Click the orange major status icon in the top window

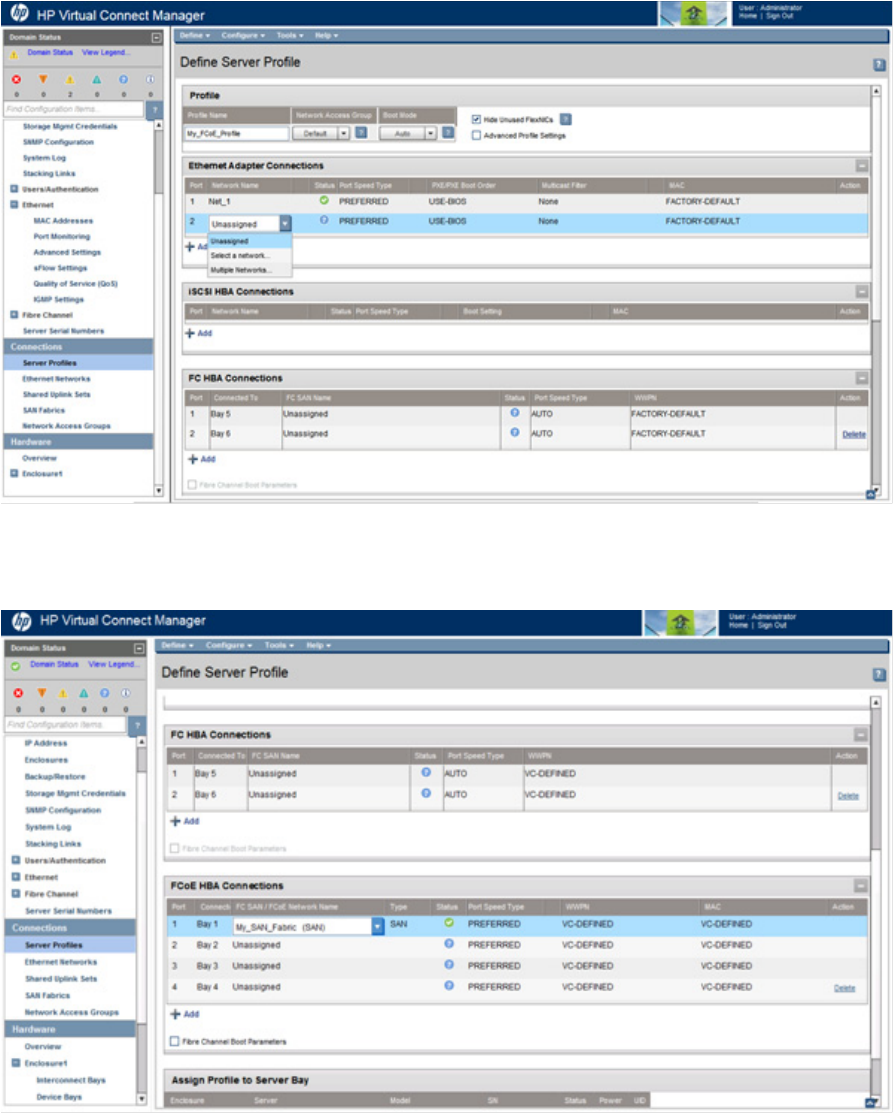pos(43,80)
